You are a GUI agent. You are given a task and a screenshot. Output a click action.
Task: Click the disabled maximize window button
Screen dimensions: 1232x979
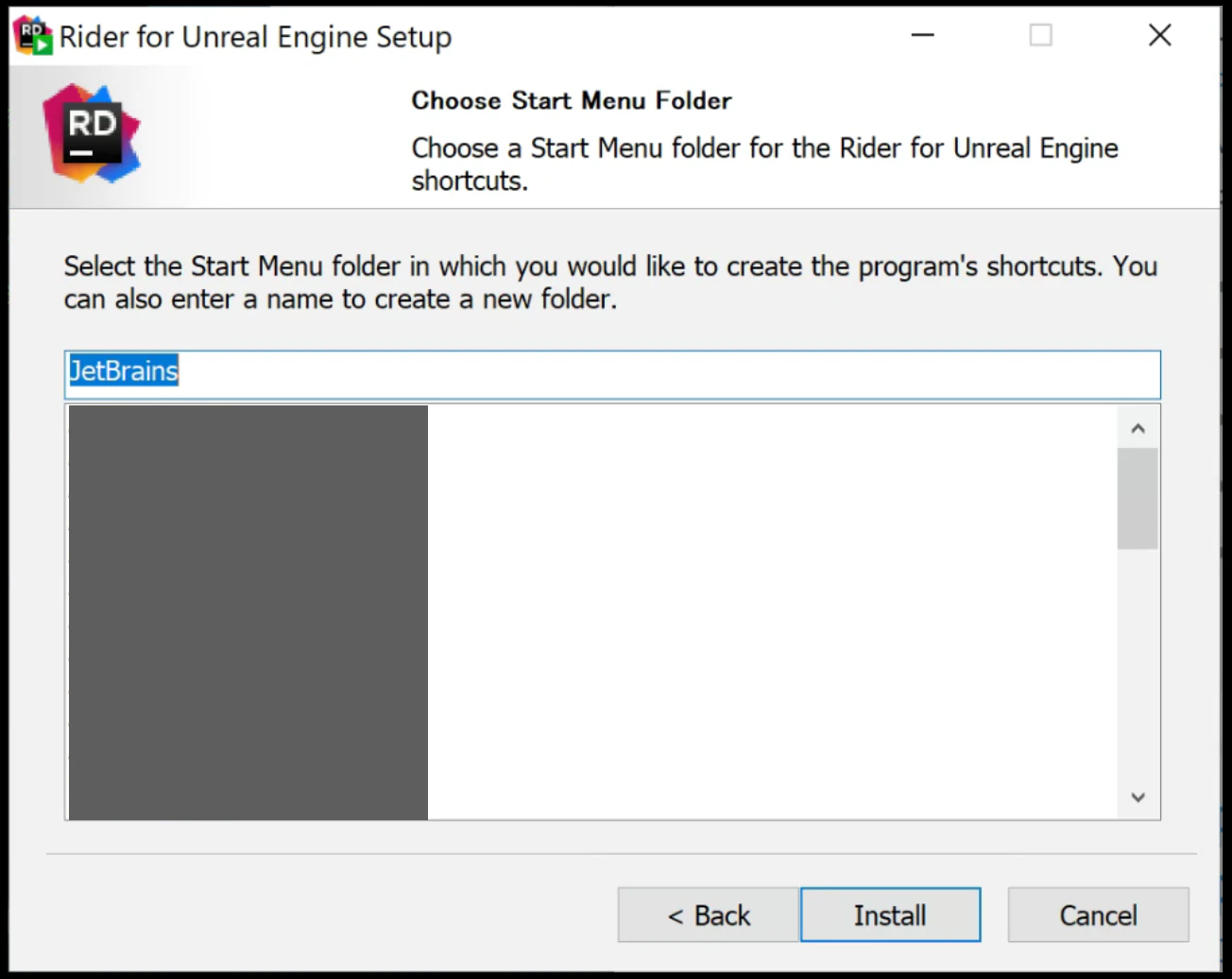point(1040,36)
